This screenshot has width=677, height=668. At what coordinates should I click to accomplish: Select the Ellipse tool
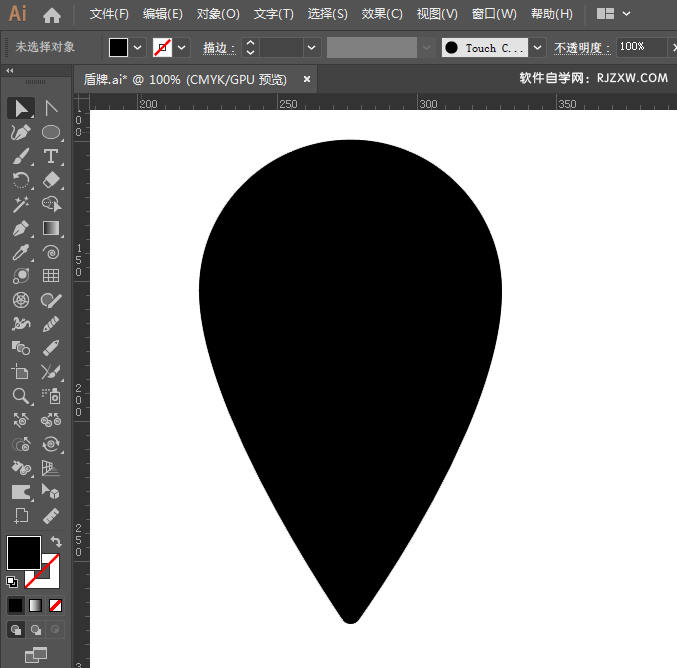(51, 132)
